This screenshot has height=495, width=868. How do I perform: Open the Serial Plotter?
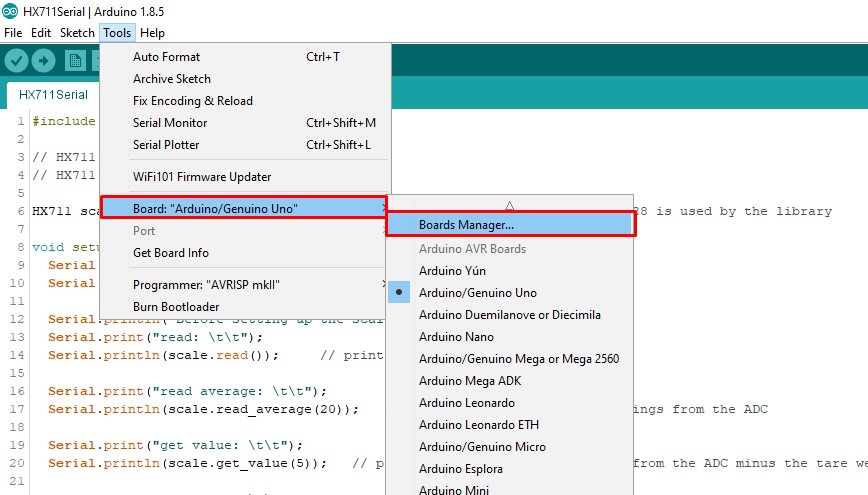point(245,145)
